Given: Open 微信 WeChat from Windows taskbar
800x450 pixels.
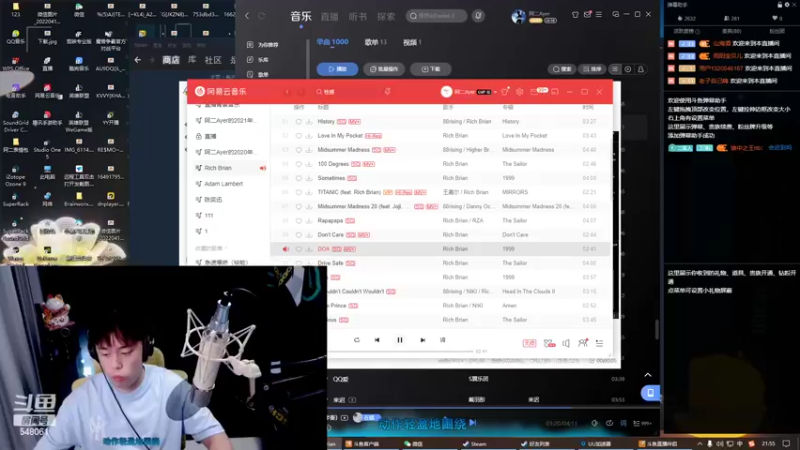Looking at the screenshot, I should pos(414,444).
